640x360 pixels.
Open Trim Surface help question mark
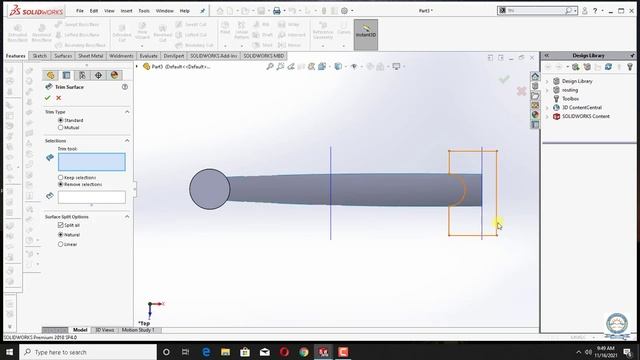click(125, 87)
